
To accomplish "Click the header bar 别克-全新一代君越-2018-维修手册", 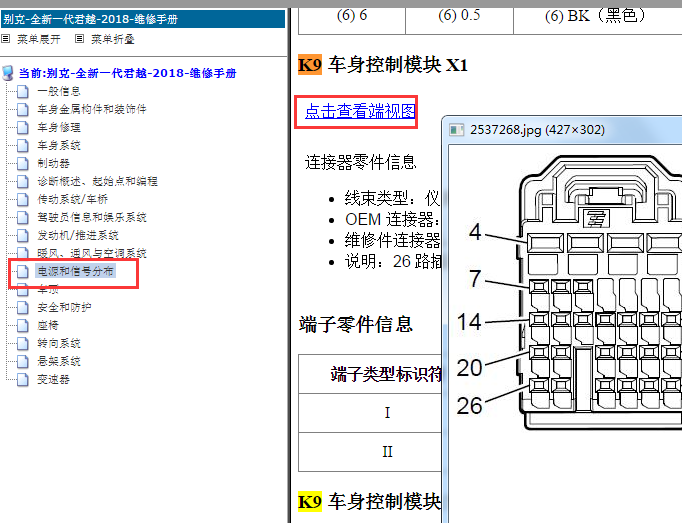I will [x=143, y=19].
